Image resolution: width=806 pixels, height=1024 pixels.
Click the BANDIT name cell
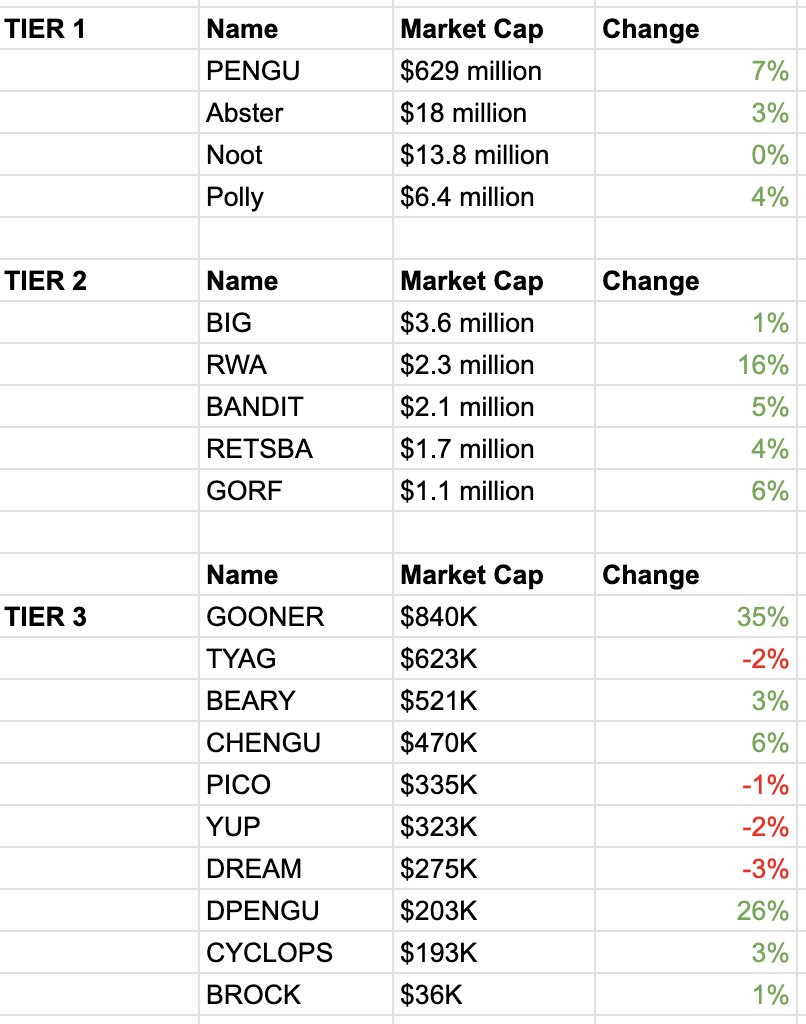(x=296, y=407)
